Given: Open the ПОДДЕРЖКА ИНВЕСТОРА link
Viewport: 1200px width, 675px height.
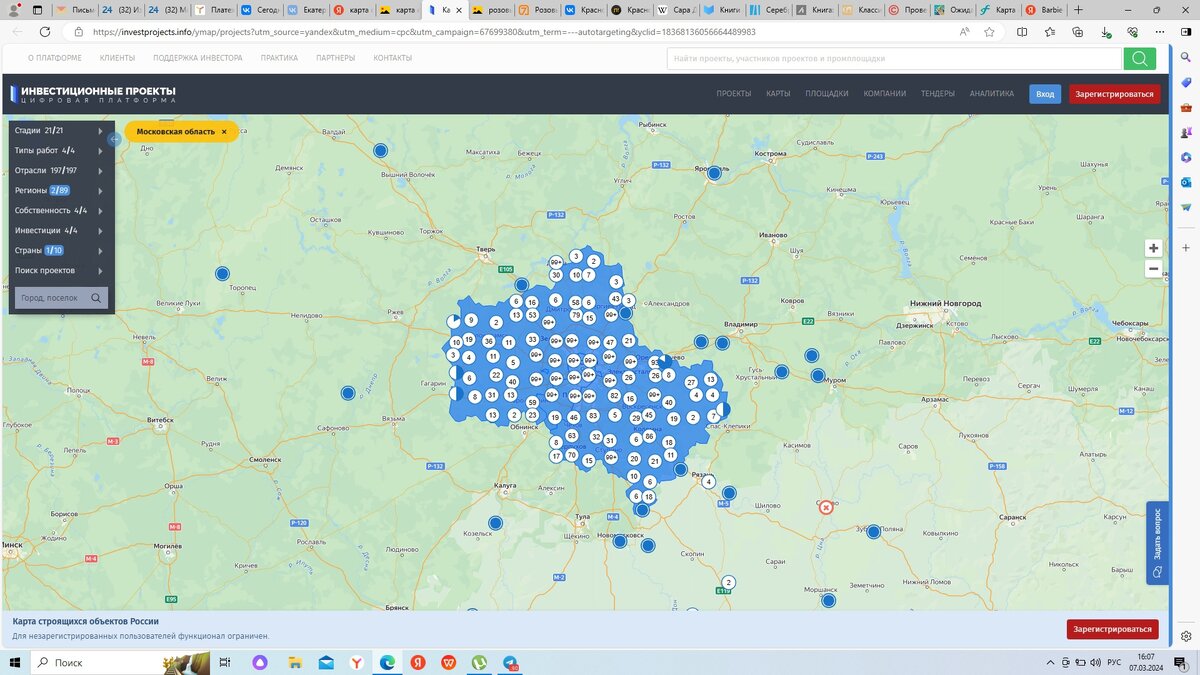Looking at the screenshot, I should [198, 58].
